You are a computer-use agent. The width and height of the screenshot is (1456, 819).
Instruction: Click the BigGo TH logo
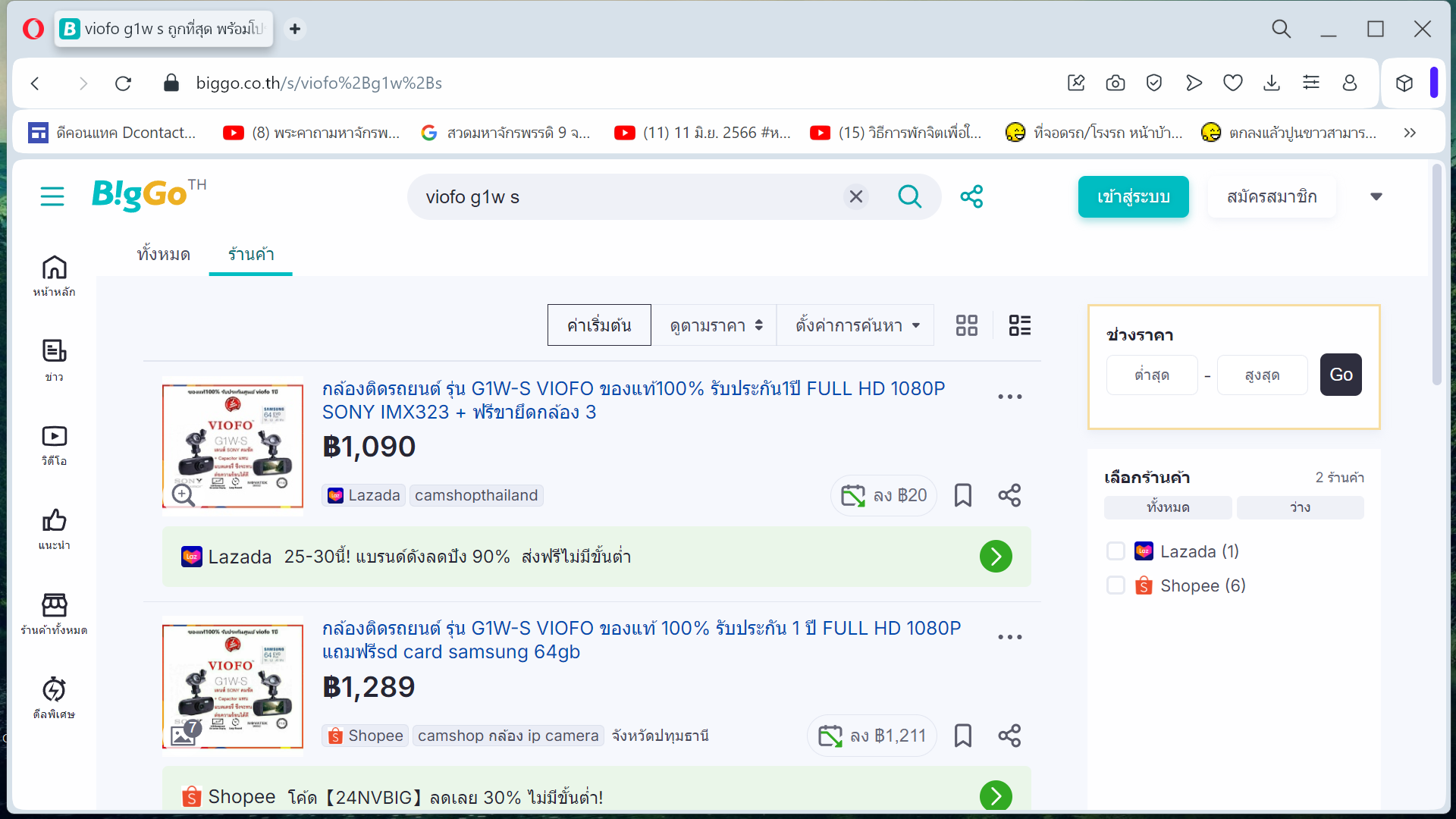(x=149, y=195)
